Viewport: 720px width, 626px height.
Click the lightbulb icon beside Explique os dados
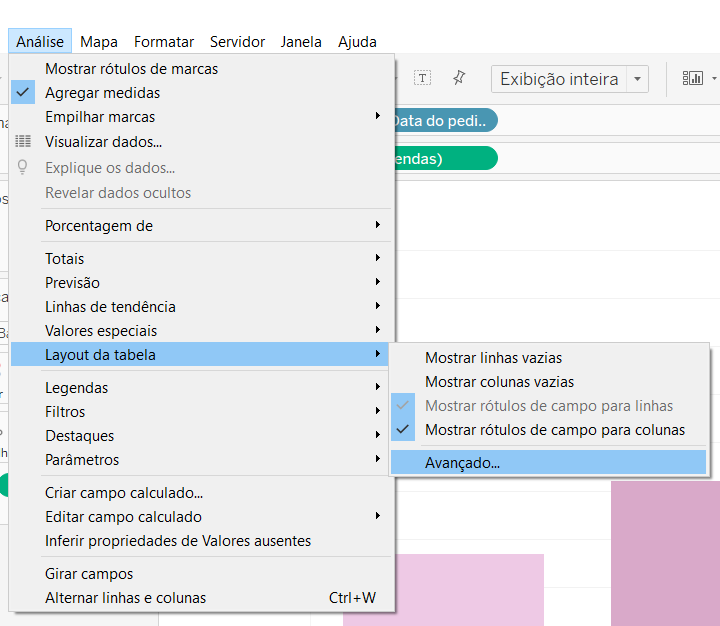[x=22, y=167]
